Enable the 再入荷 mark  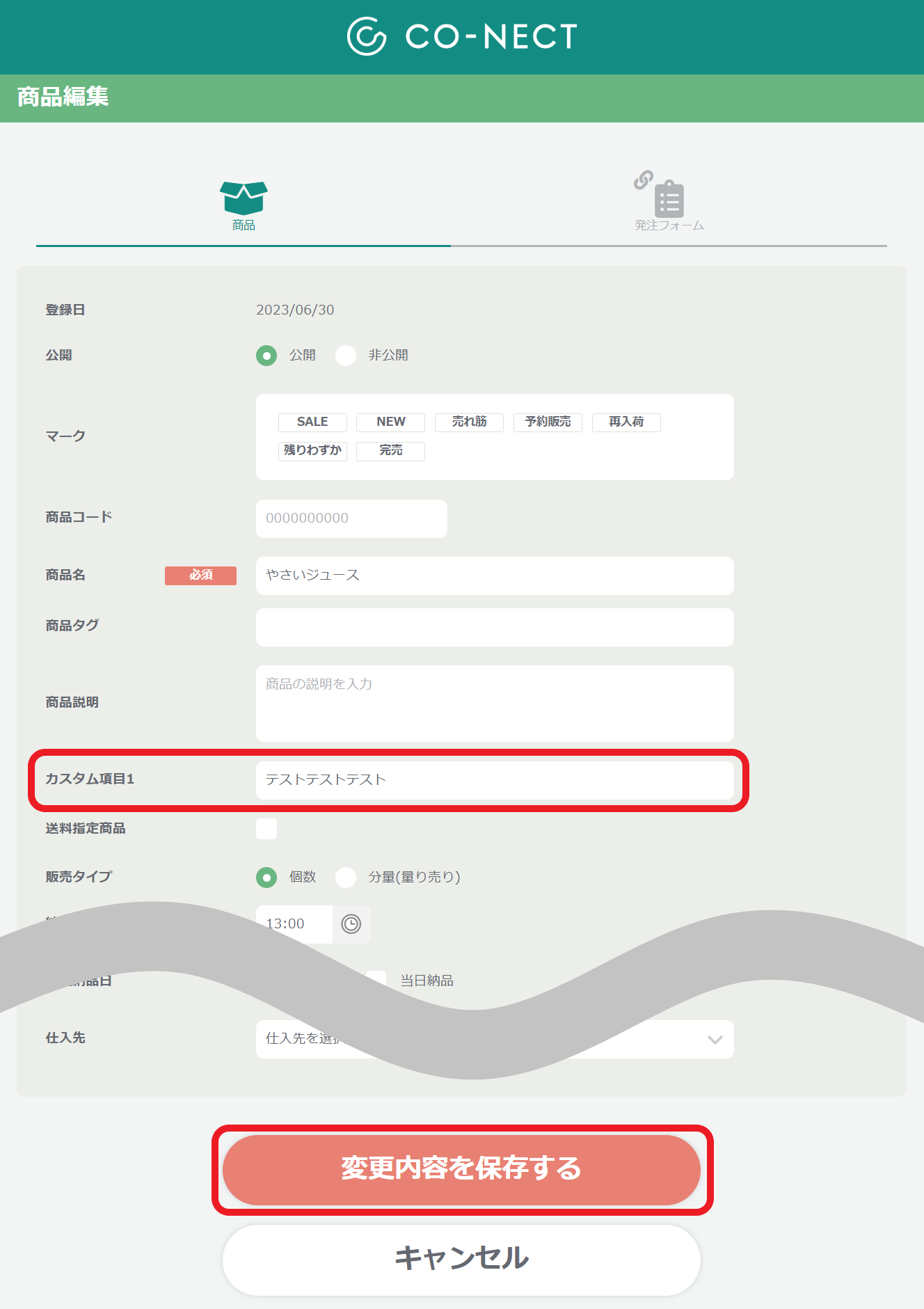point(626,422)
